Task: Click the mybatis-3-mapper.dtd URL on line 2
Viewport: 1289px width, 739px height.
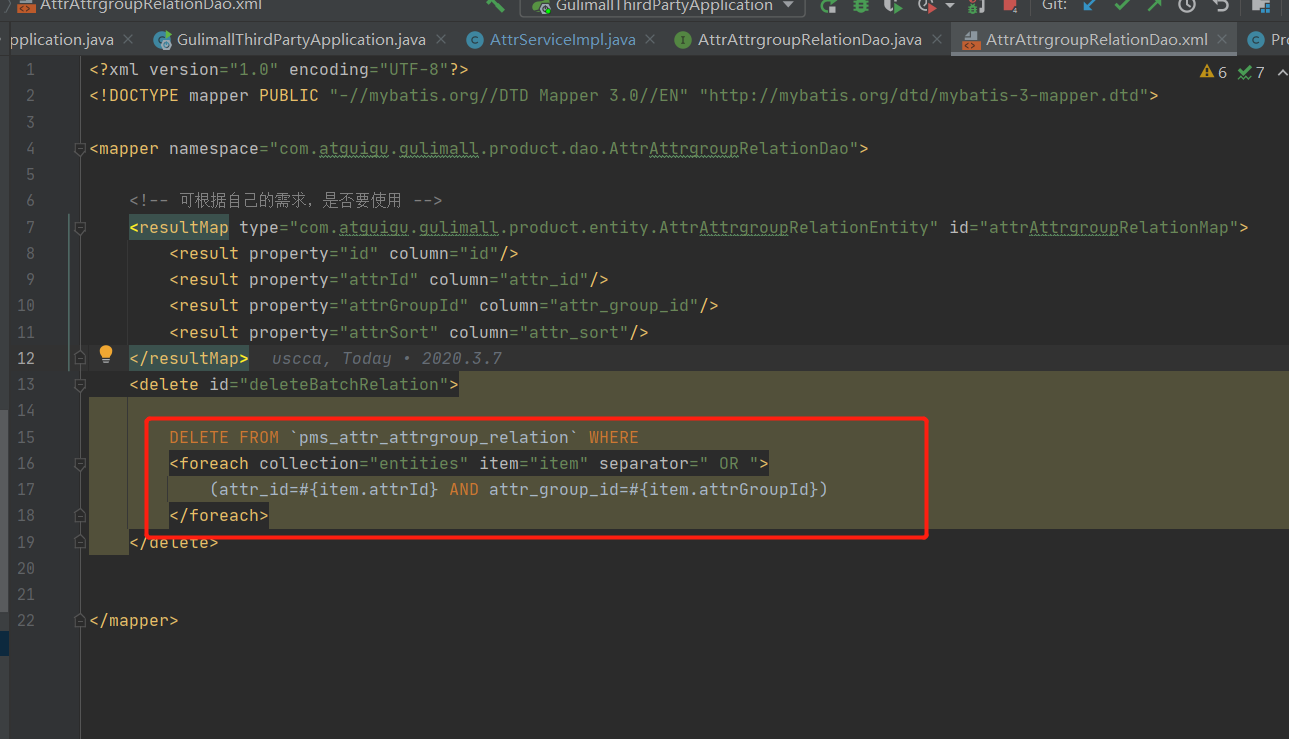Action: [x=924, y=96]
